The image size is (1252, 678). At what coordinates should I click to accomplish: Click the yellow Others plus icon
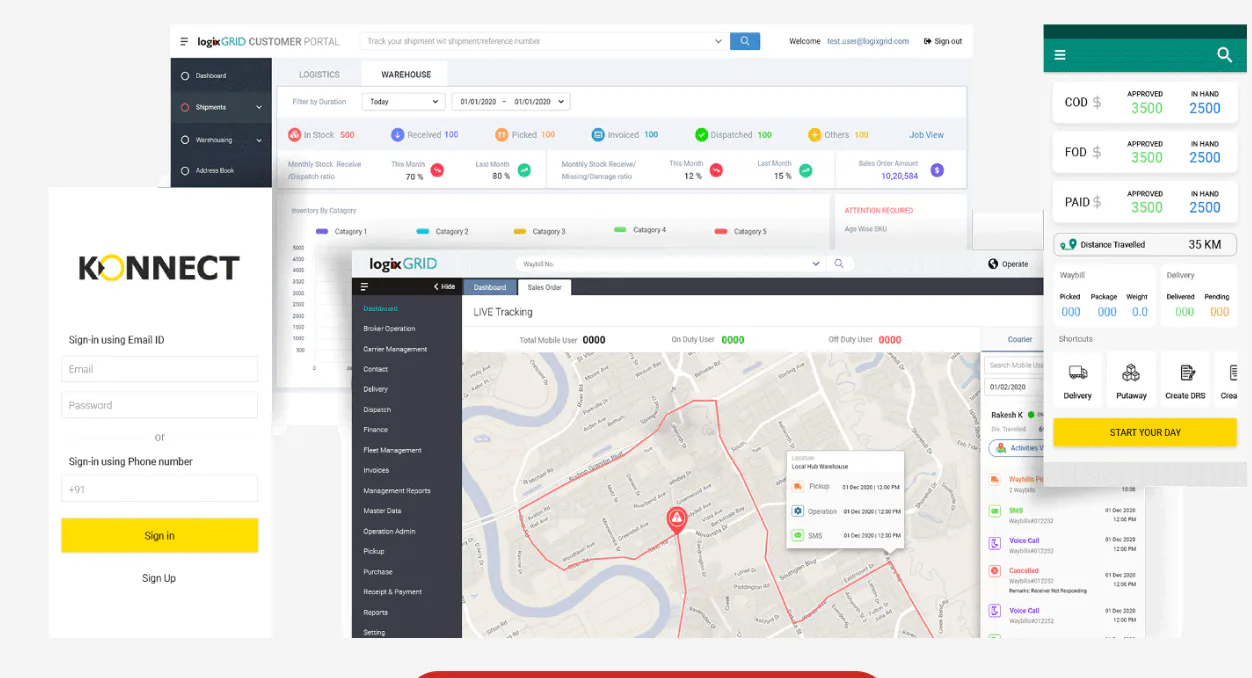point(815,135)
